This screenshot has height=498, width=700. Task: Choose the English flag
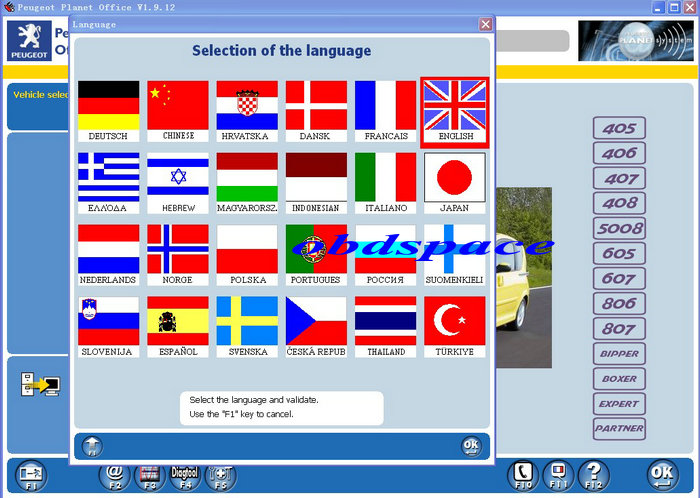click(454, 112)
